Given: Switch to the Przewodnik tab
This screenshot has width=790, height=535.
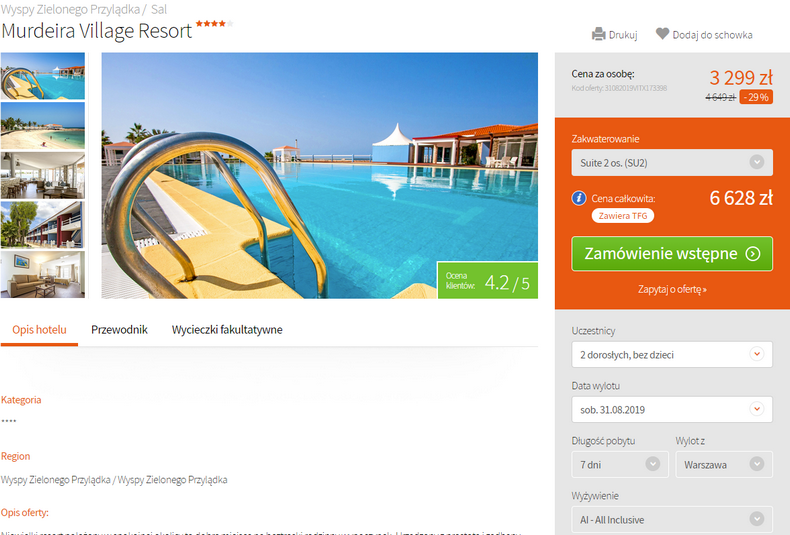Looking at the screenshot, I should (x=119, y=329).
